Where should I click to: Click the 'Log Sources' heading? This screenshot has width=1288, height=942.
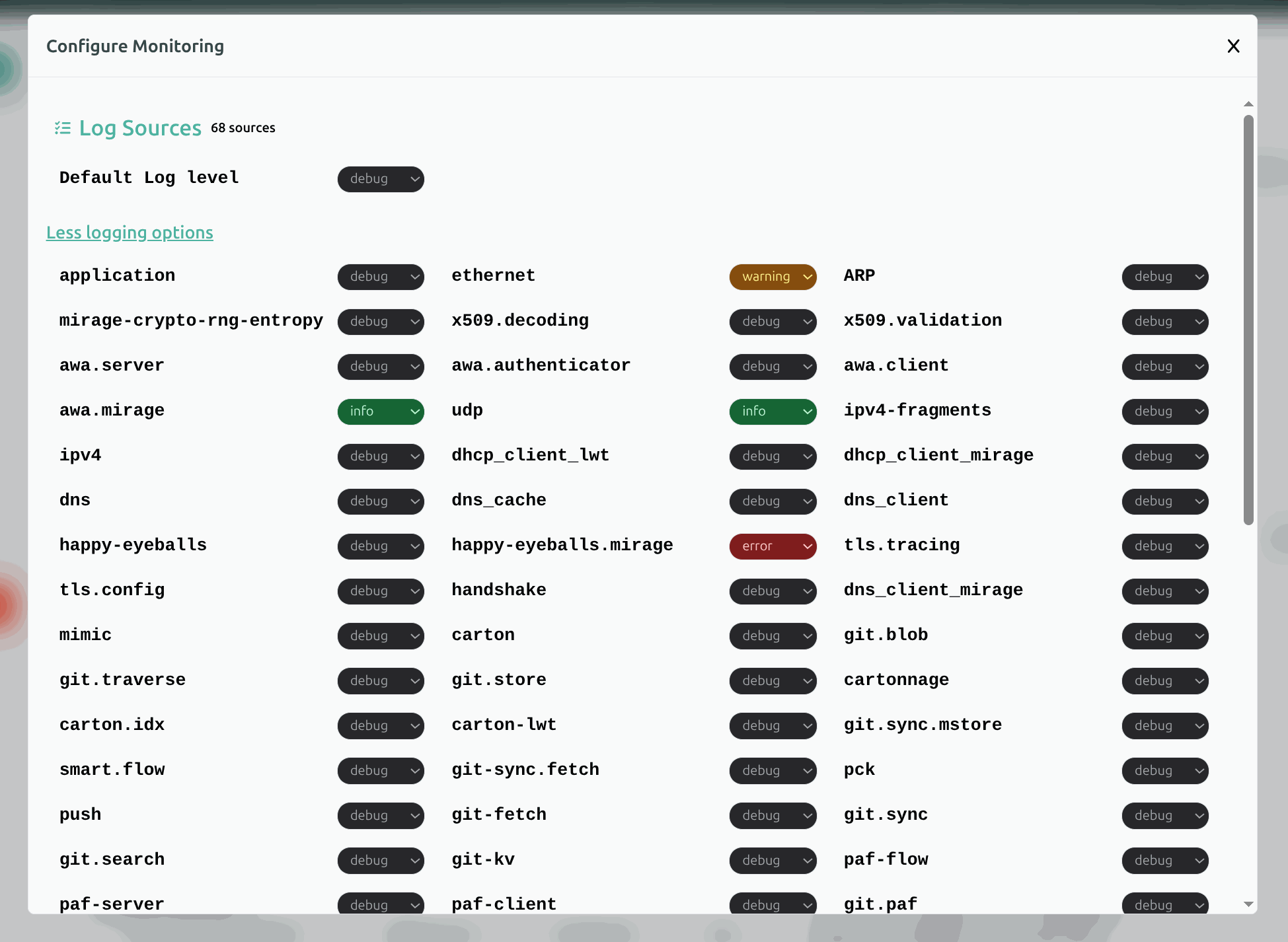pyautogui.click(x=140, y=128)
